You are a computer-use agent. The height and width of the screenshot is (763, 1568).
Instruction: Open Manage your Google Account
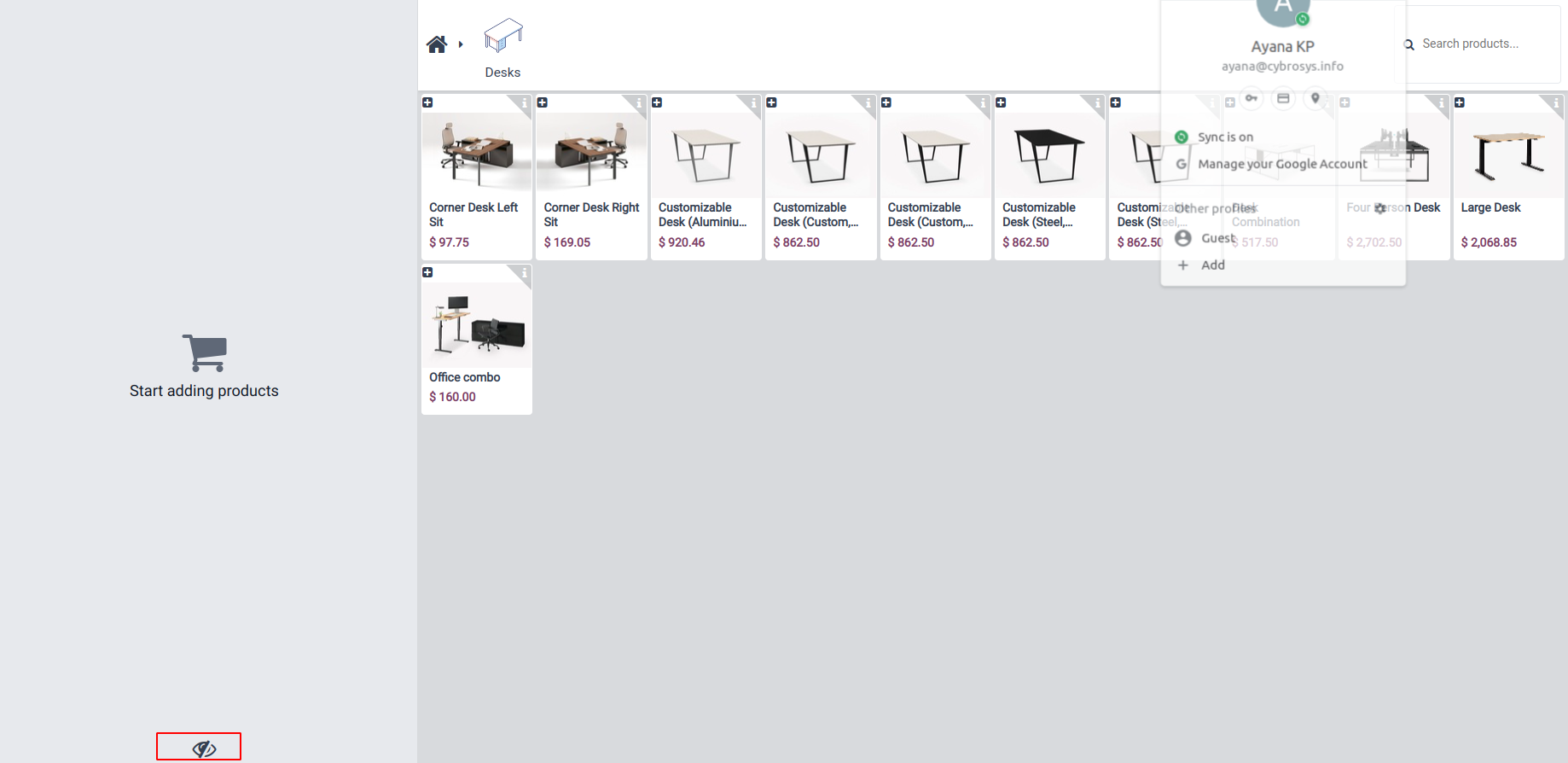[x=1283, y=164]
